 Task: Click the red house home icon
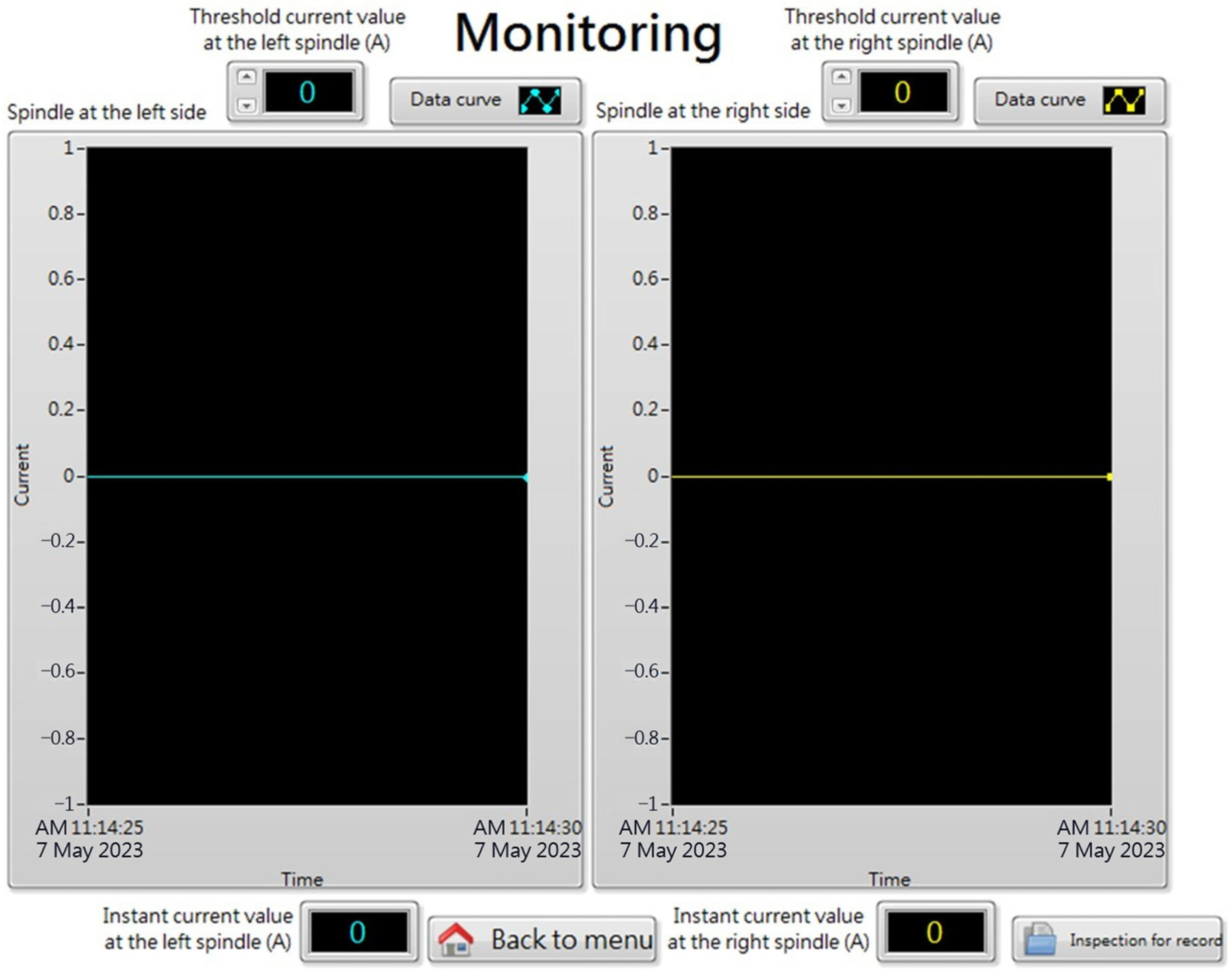click(455, 939)
